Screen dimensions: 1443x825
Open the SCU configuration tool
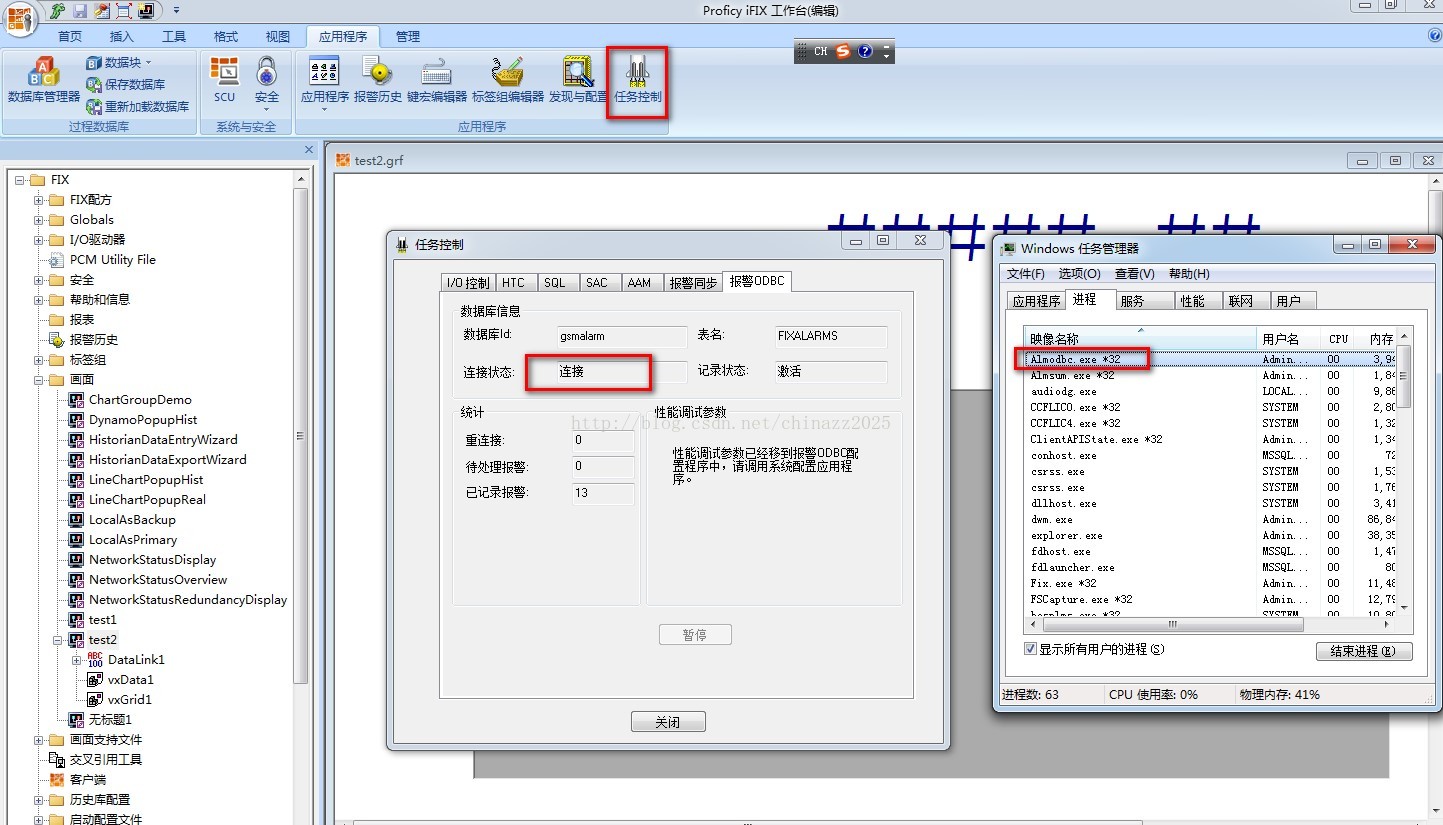tap(225, 78)
